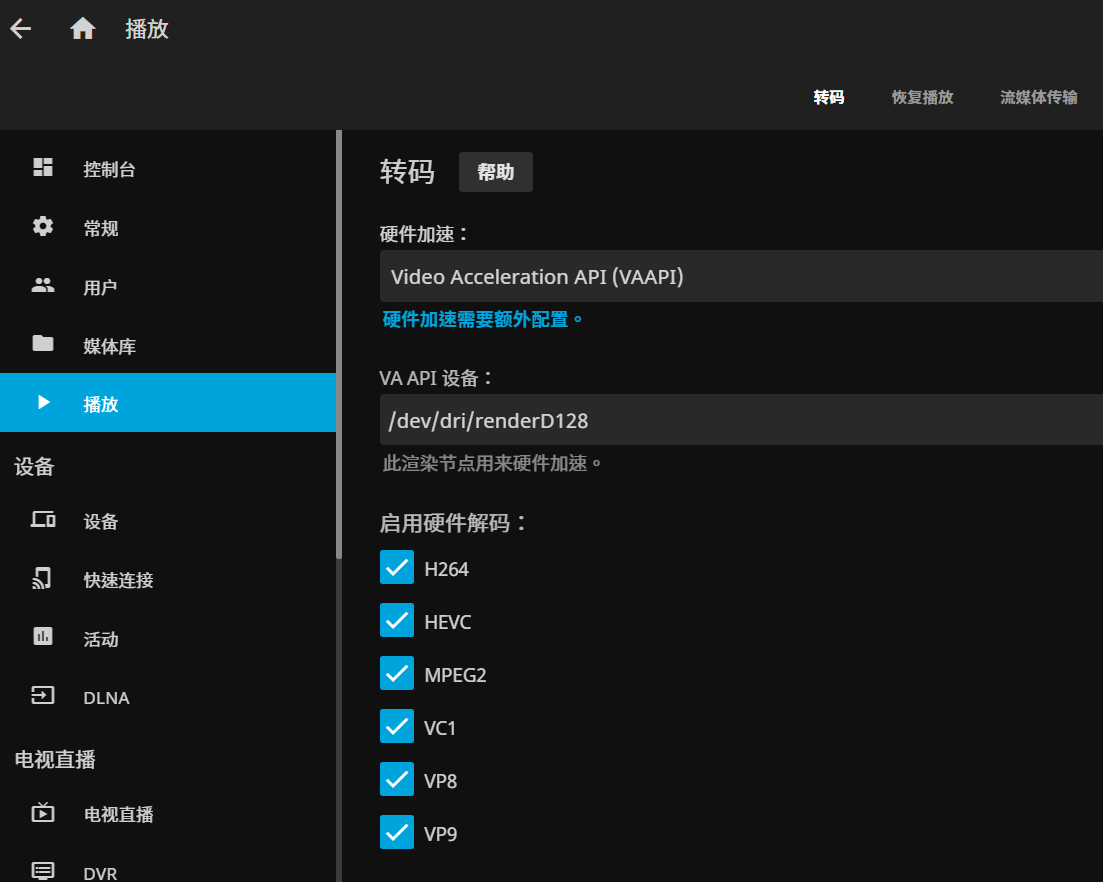
Task: Open 电视直播 TV icon in sidebar
Action: click(x=43, y=812)
